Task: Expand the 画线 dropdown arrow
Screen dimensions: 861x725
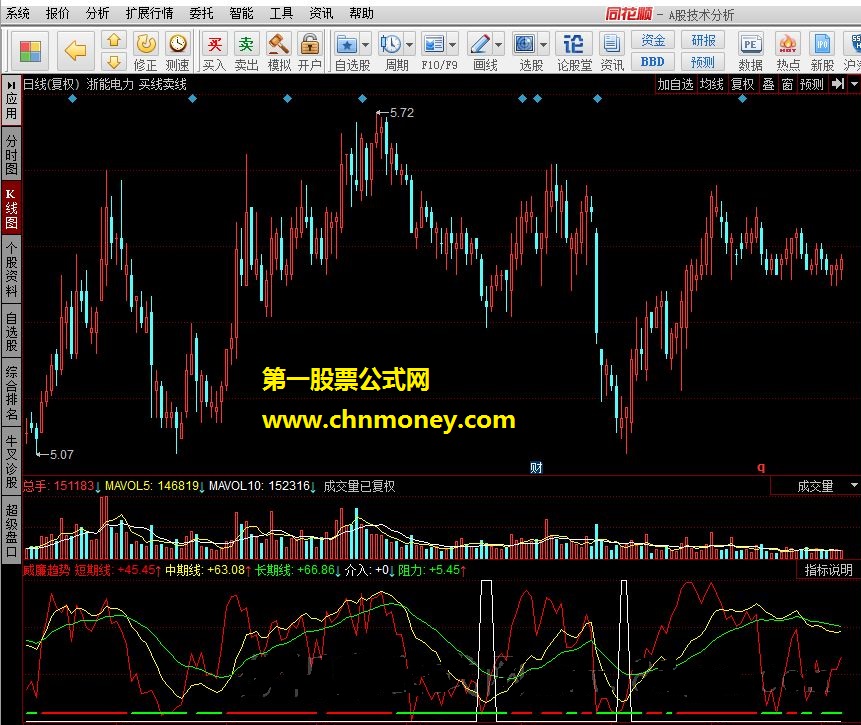Action: point(499,45)
